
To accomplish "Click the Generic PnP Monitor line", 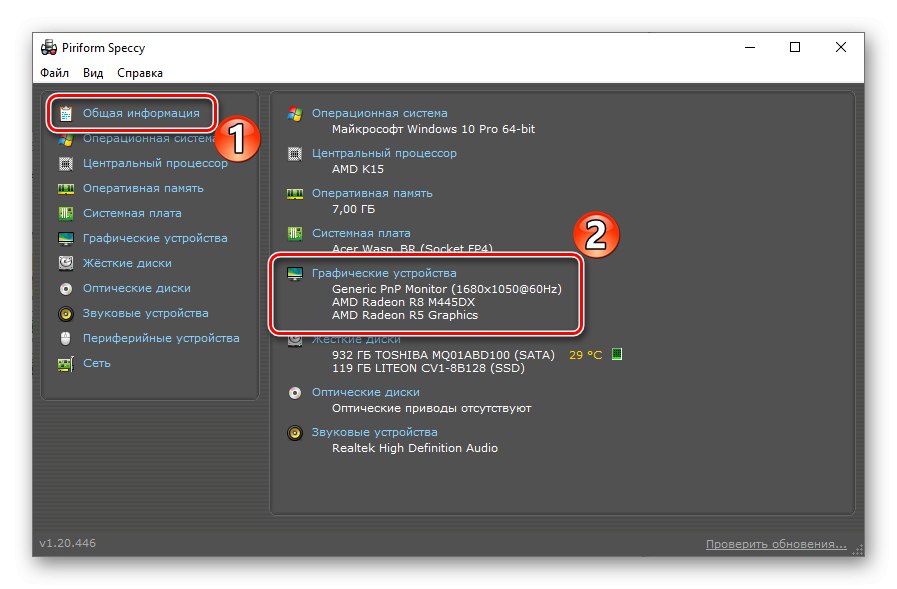I will pos(447,289).
